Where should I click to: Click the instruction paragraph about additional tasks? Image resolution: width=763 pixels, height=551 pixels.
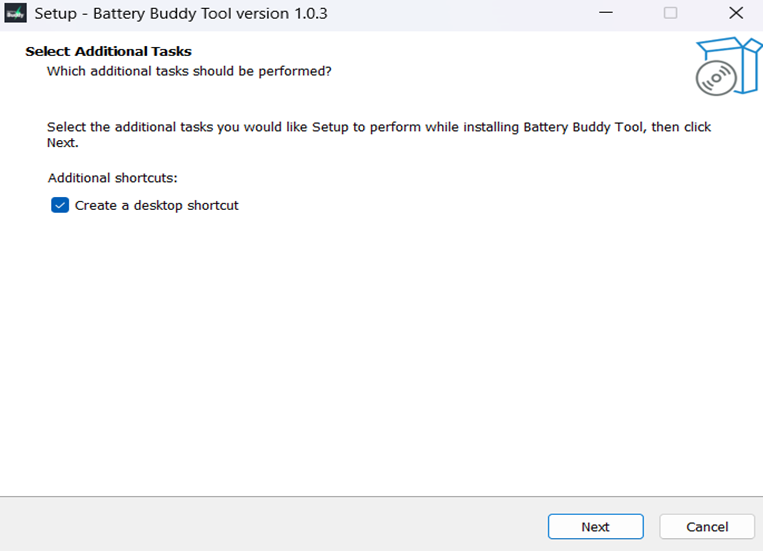[x=378, y=128]
